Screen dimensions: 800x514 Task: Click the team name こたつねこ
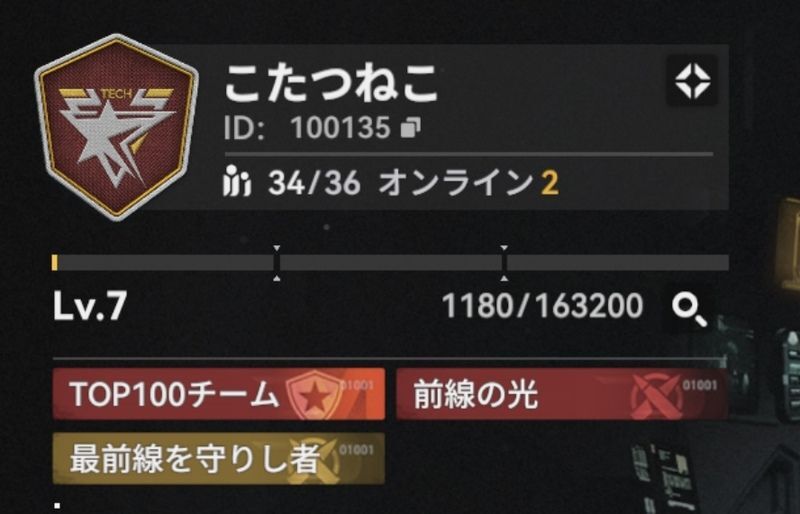pyautogui.click(x=331, y=84)
